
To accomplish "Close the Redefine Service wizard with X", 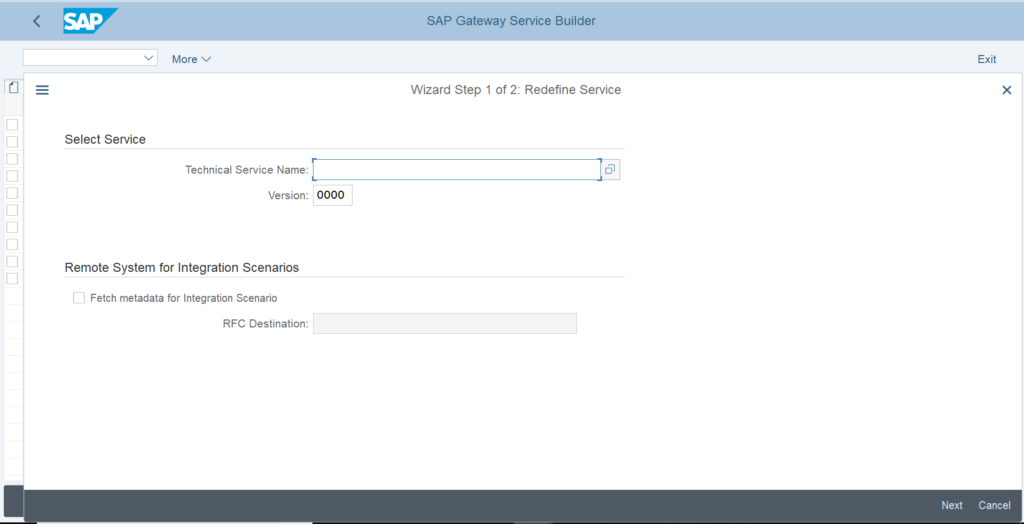I will (x=1006, y=90).
